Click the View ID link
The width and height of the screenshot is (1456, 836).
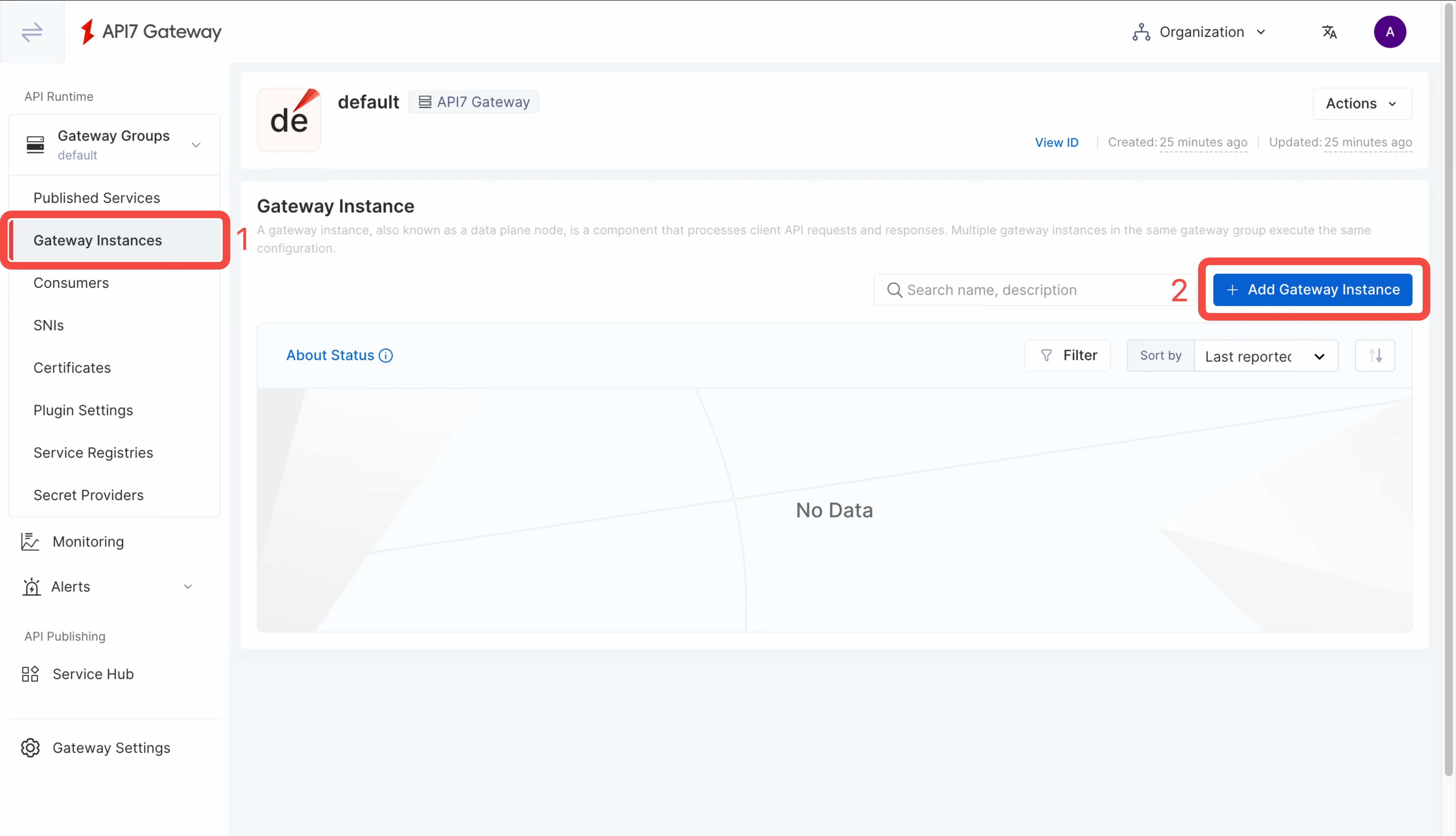click(x=1056, y=142)
